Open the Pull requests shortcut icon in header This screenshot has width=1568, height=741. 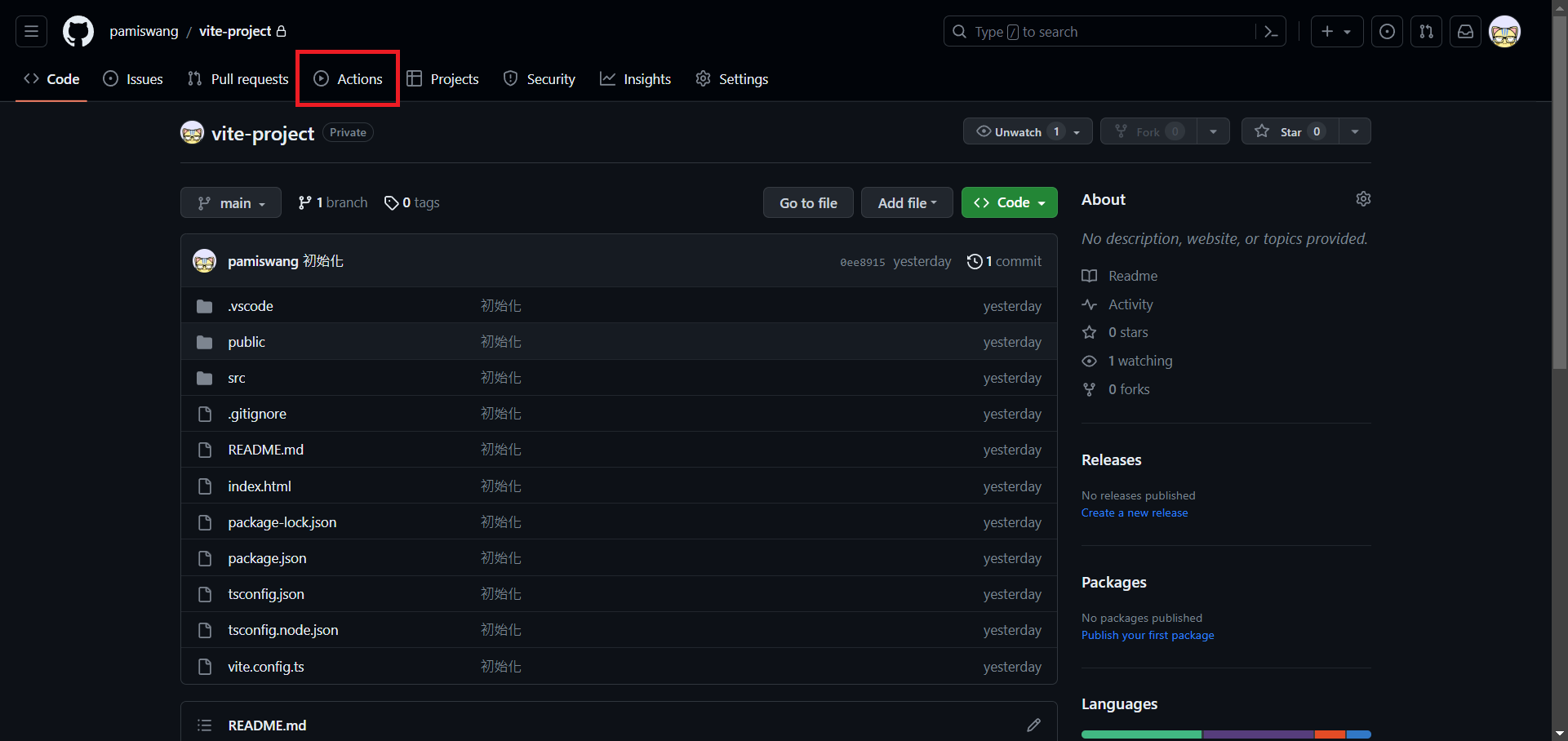tap(1426, 32)
